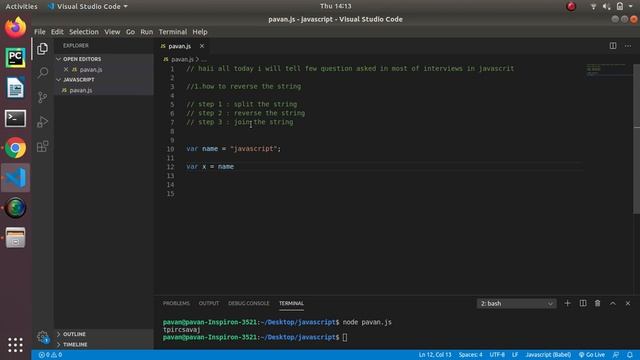The height and width of the screenshot is (360, 640).
Task: Open the 2: bash terminal dropdown
Action: (516, 303)
